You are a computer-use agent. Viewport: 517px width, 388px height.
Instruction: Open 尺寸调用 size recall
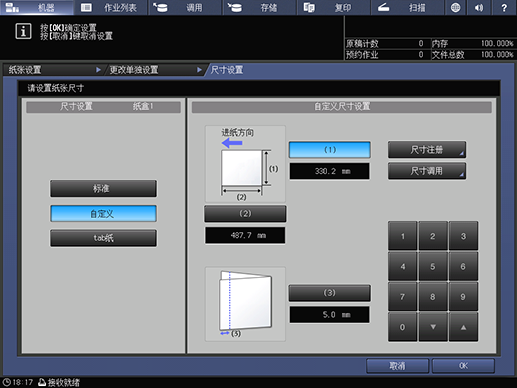tap(427, 171)
